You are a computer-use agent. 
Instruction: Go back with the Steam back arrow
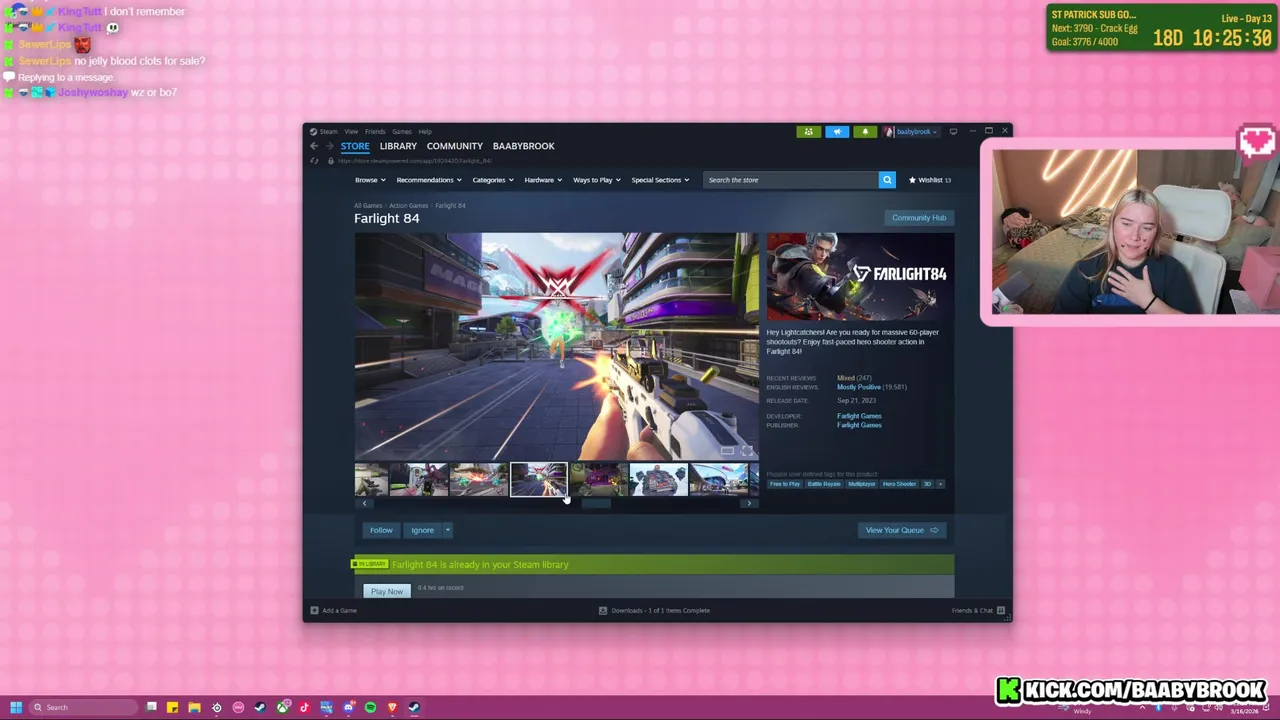314,146
